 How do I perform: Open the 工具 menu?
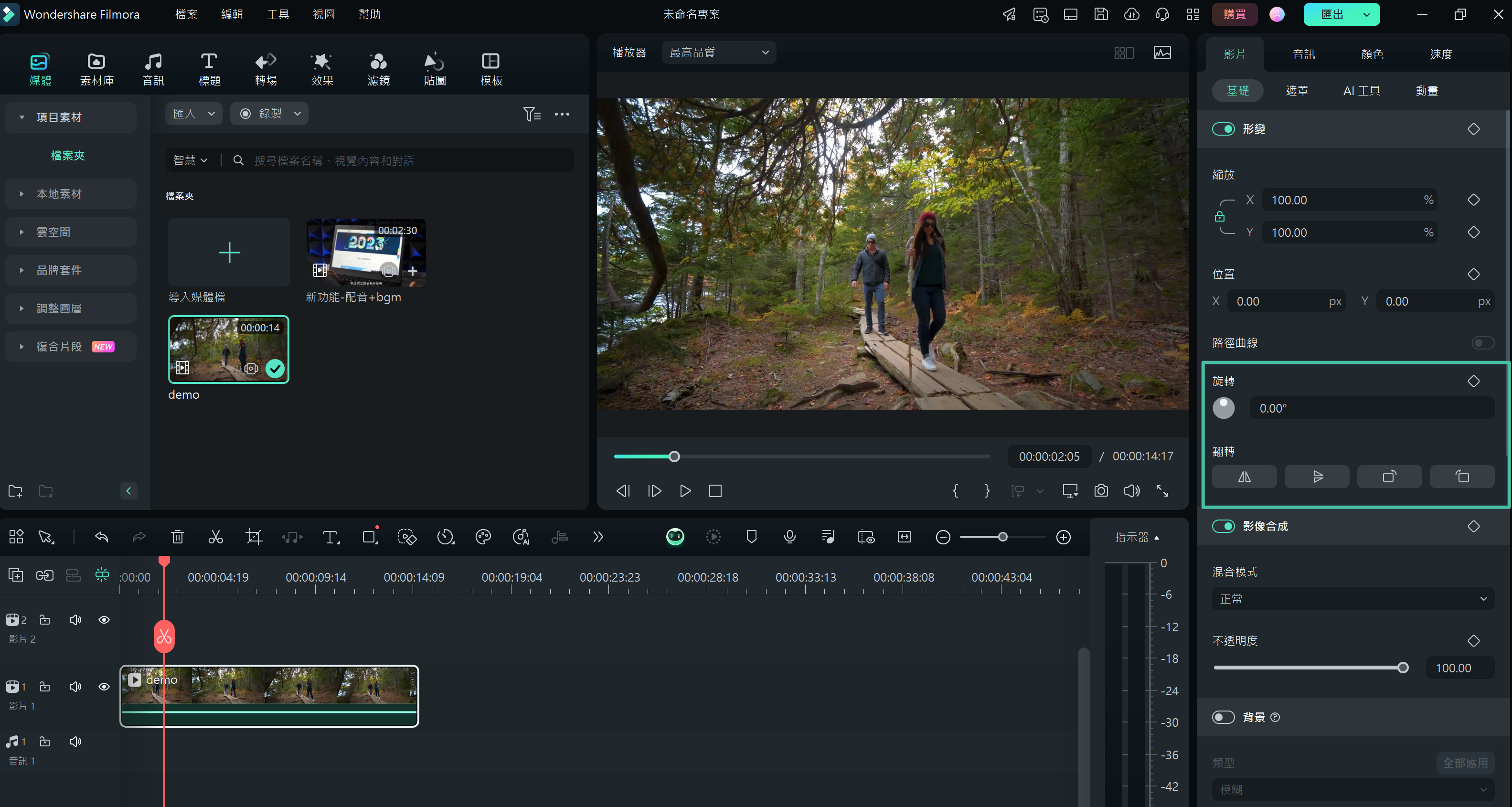coord(278,14)
